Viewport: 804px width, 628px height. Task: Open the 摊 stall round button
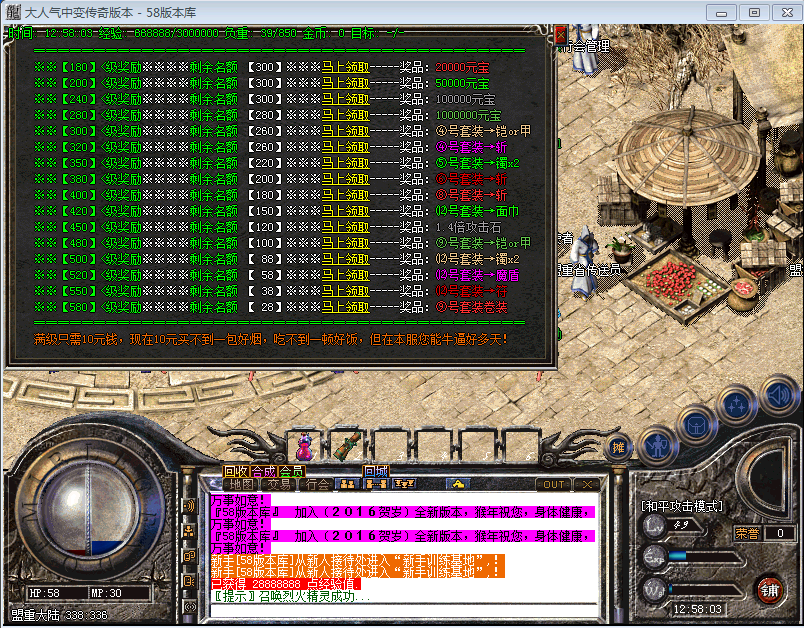click(x=618, y=448)
